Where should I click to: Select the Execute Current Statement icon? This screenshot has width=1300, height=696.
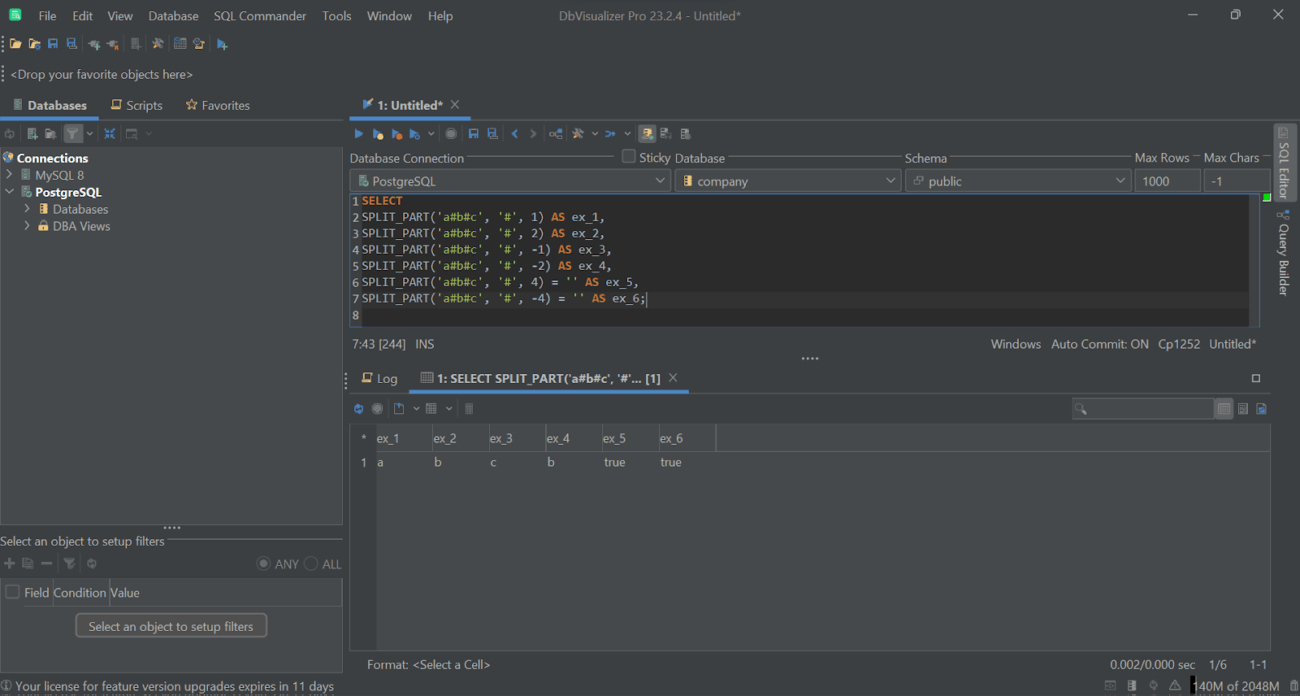point(378,133)
